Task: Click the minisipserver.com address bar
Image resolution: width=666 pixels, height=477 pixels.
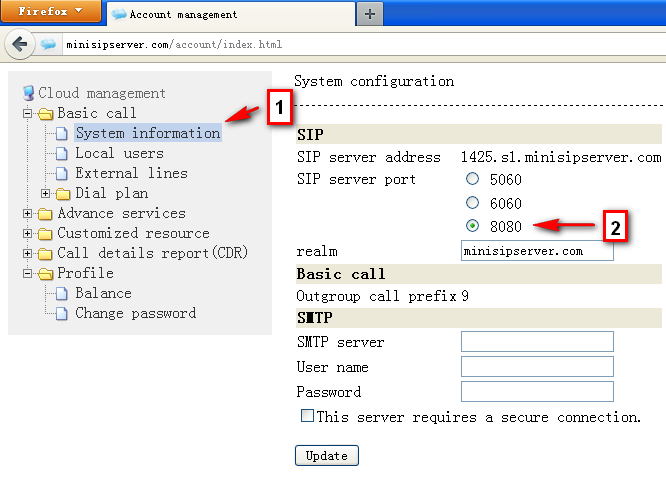Action: click(365, 44)
